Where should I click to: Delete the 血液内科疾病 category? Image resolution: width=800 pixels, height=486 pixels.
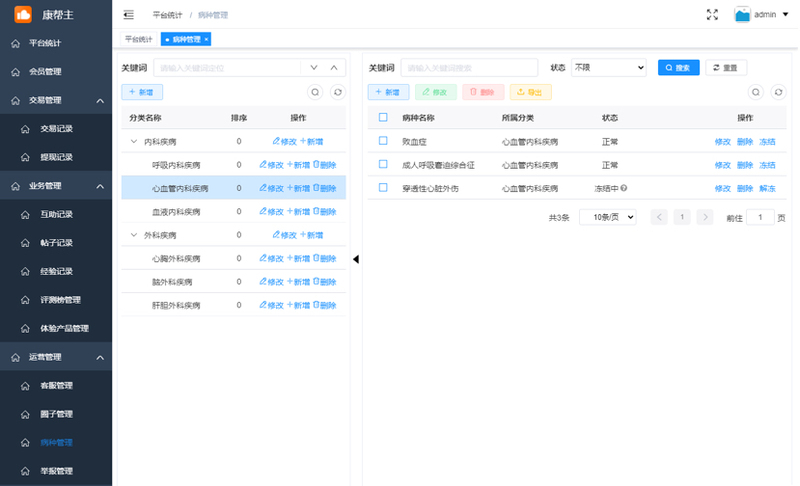[x=324, y=212]
